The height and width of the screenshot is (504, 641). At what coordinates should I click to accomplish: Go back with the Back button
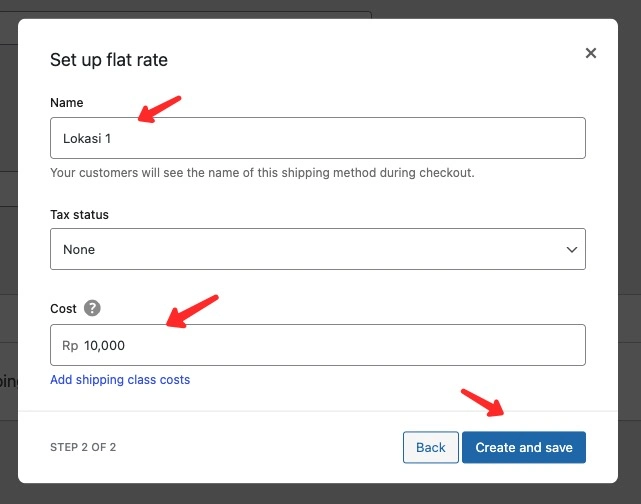click(430, 447)
